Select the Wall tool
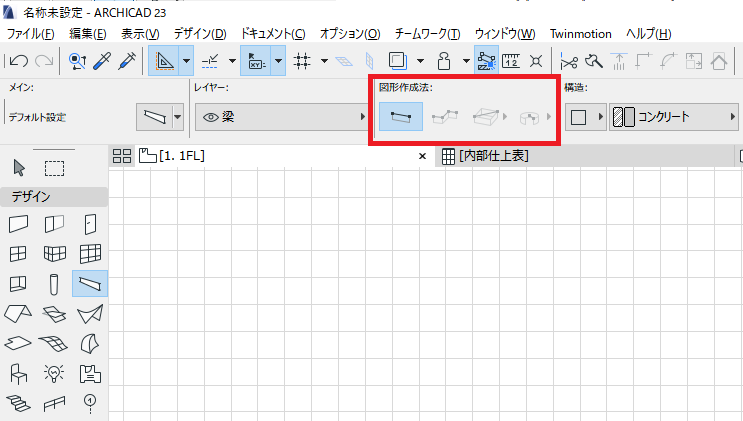The width and height of the screenshot is (743, 421). point(18,224)
